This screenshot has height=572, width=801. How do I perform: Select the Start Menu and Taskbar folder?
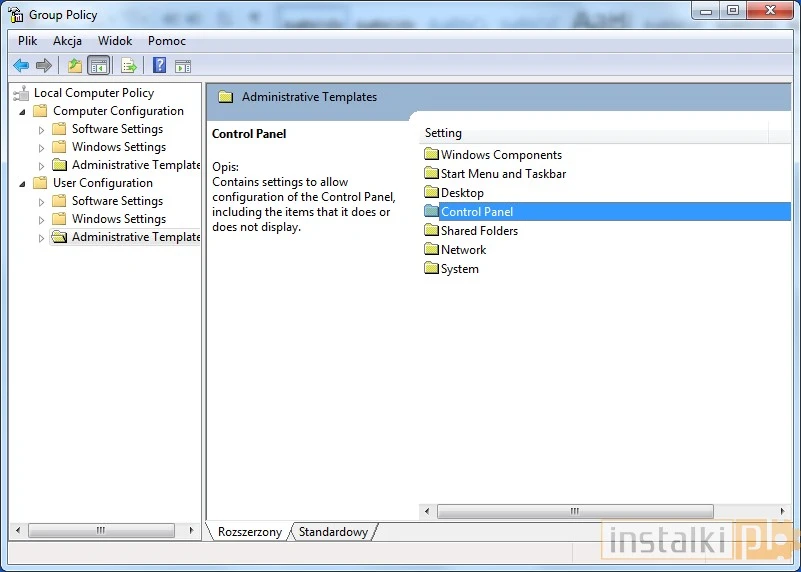503,174
